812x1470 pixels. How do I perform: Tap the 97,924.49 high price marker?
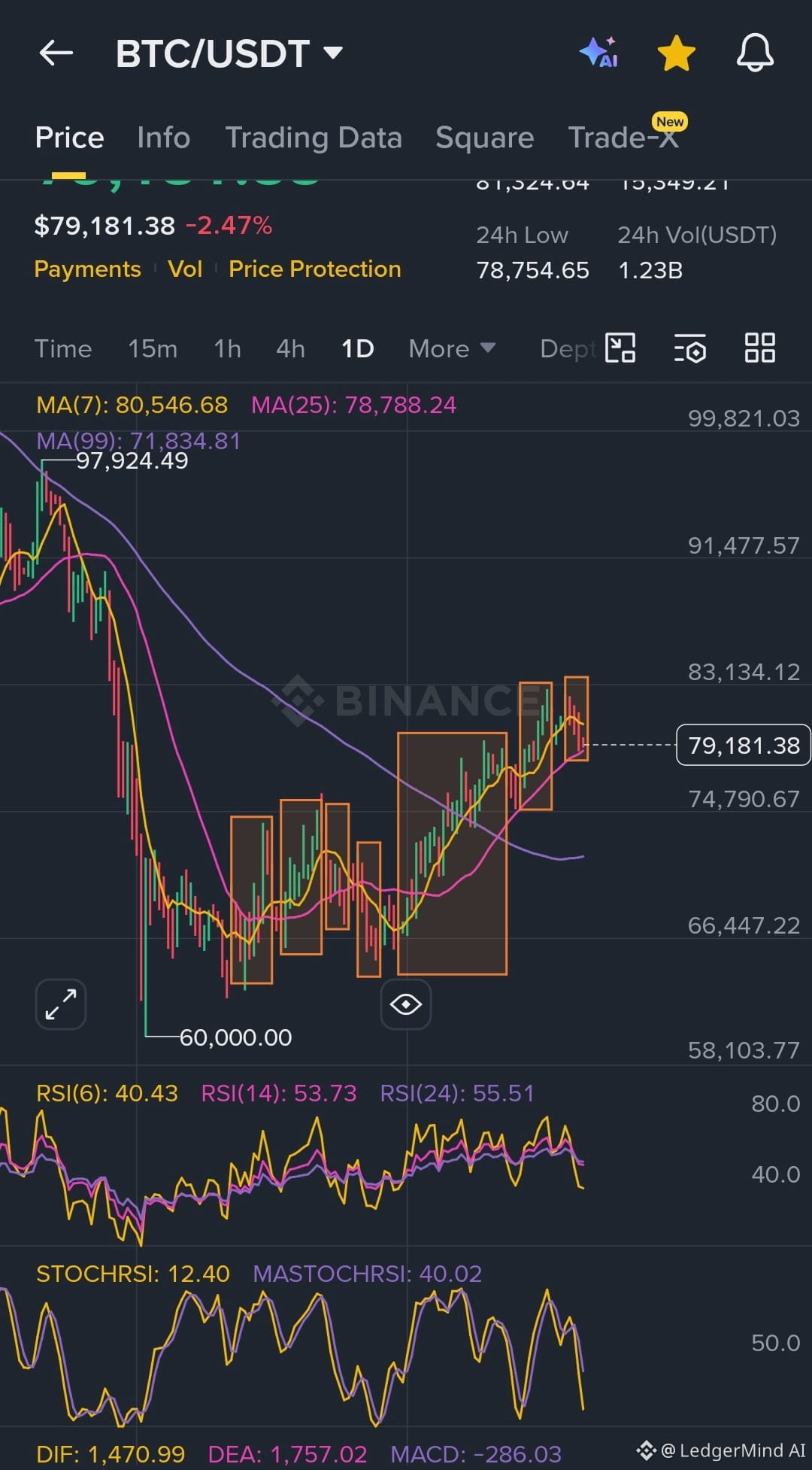[132, 460]
